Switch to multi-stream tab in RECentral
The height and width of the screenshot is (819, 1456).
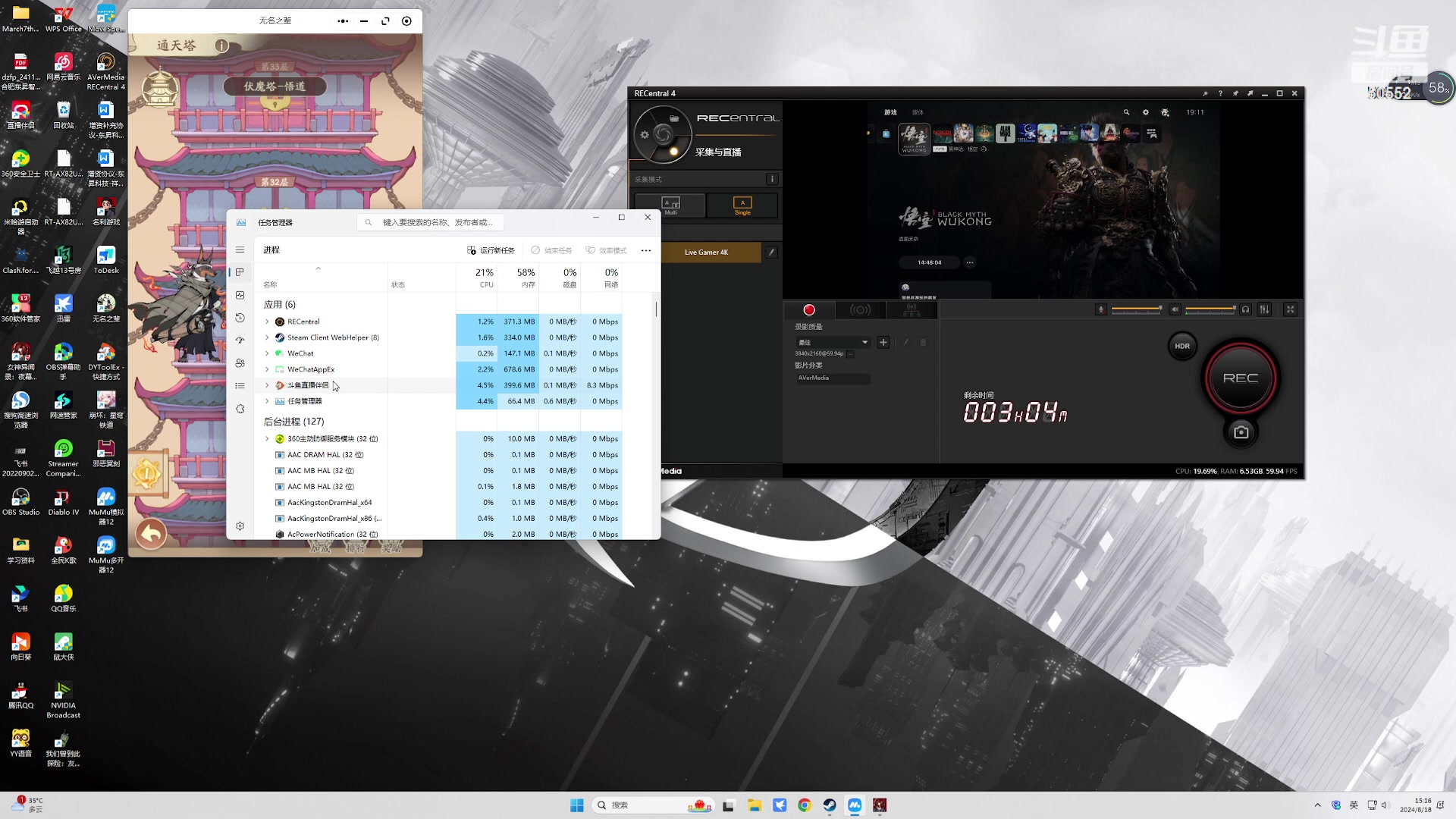912,309
